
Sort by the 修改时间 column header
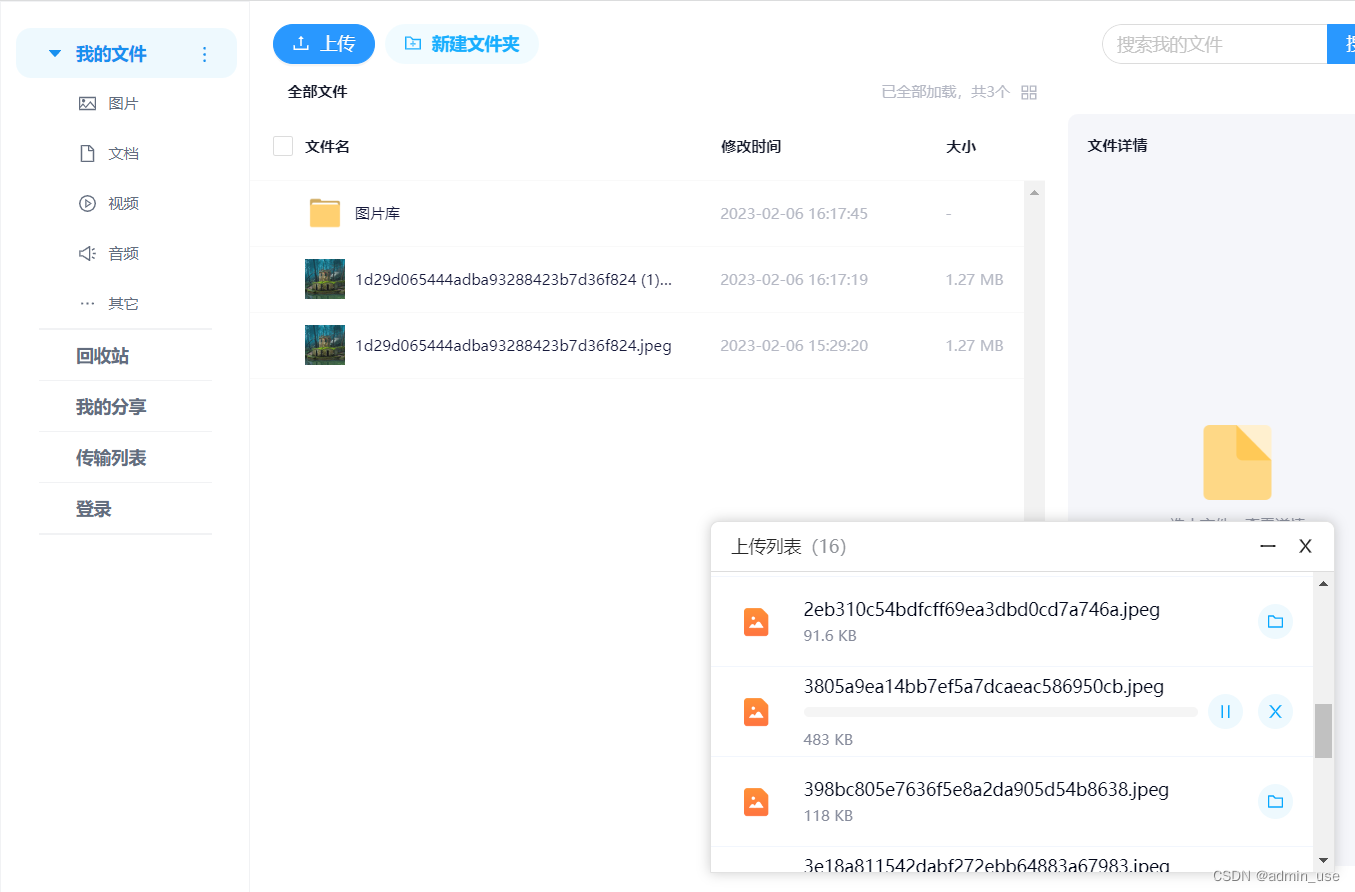751,146
